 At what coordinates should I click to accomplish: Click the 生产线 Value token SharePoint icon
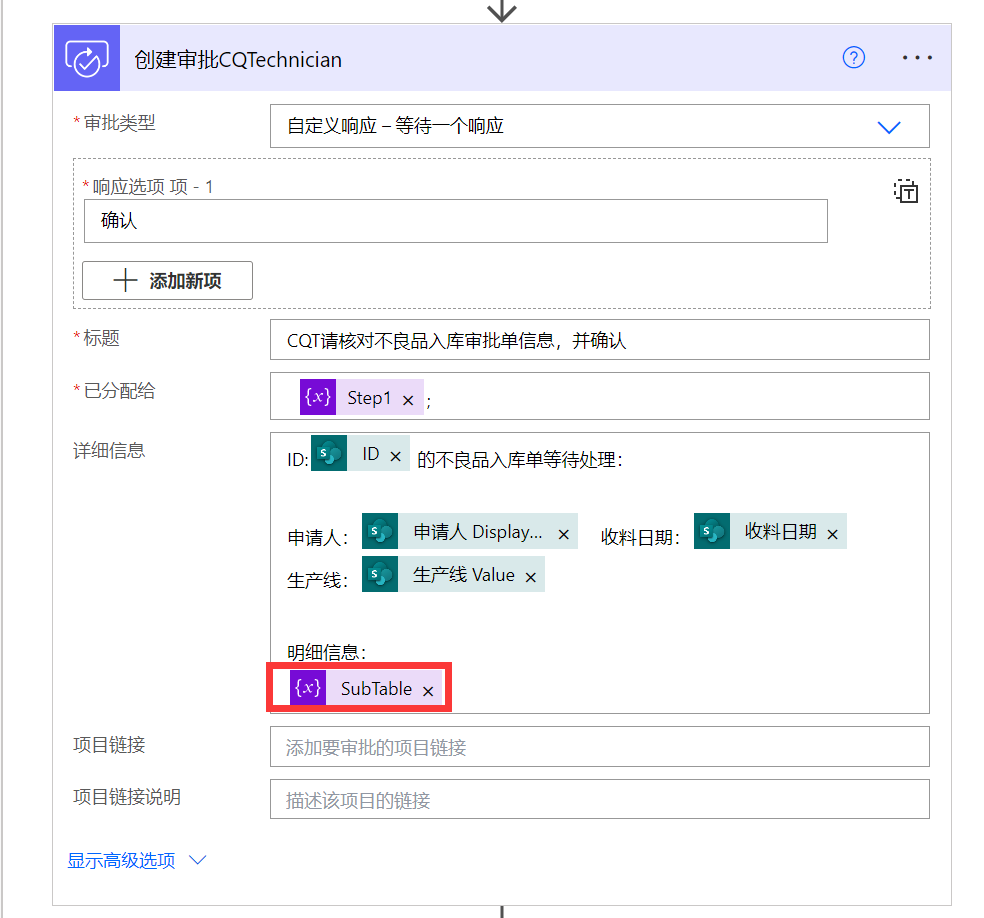point(380,574)
